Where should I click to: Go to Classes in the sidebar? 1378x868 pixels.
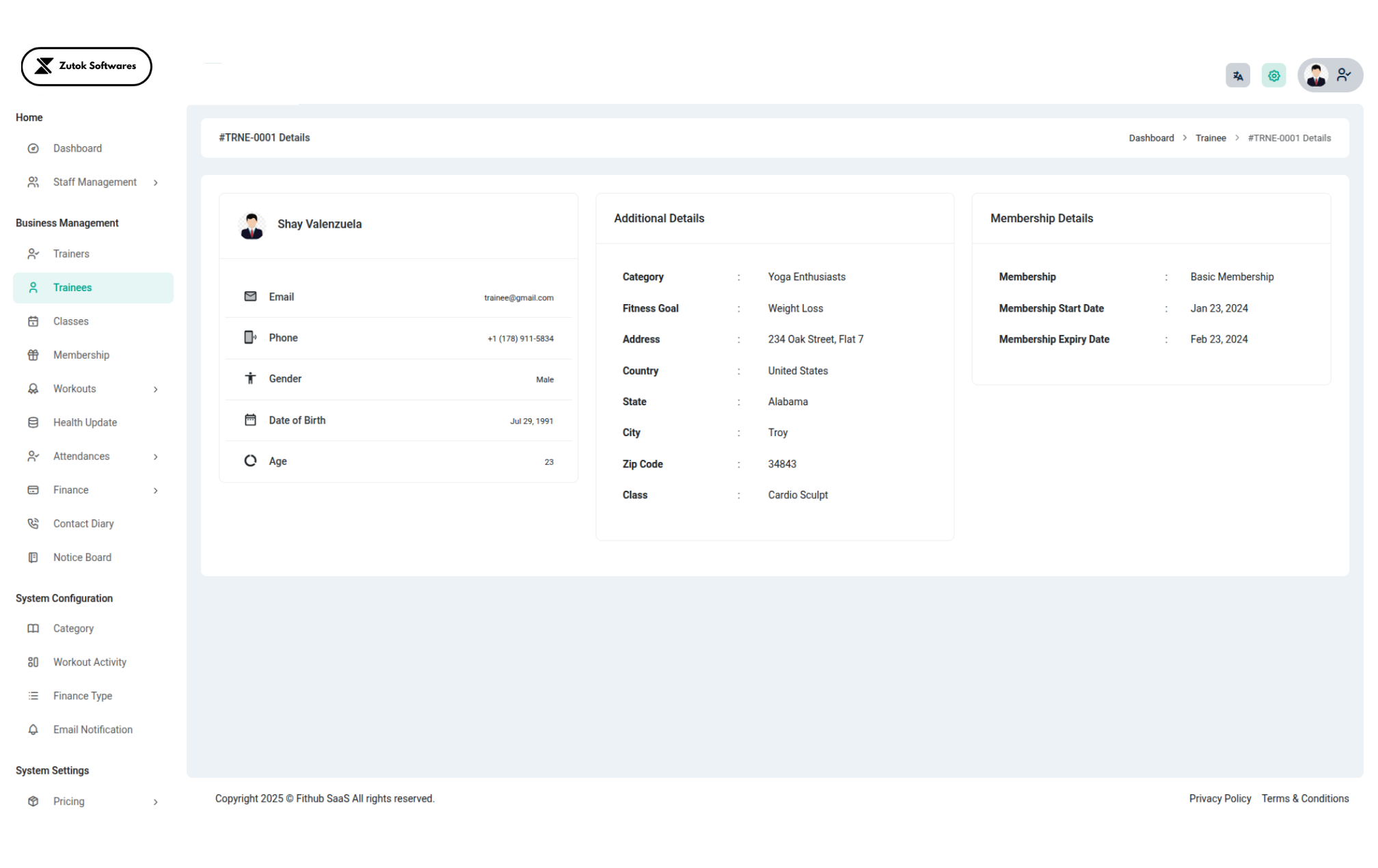71,321
